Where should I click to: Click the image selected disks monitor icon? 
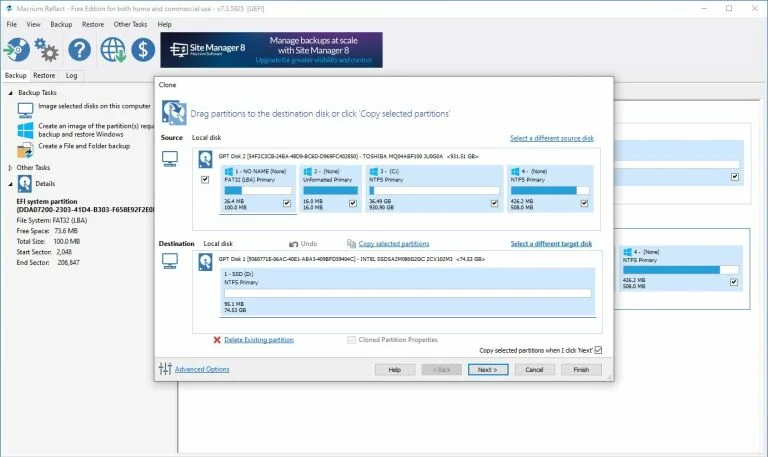(25, 110)
